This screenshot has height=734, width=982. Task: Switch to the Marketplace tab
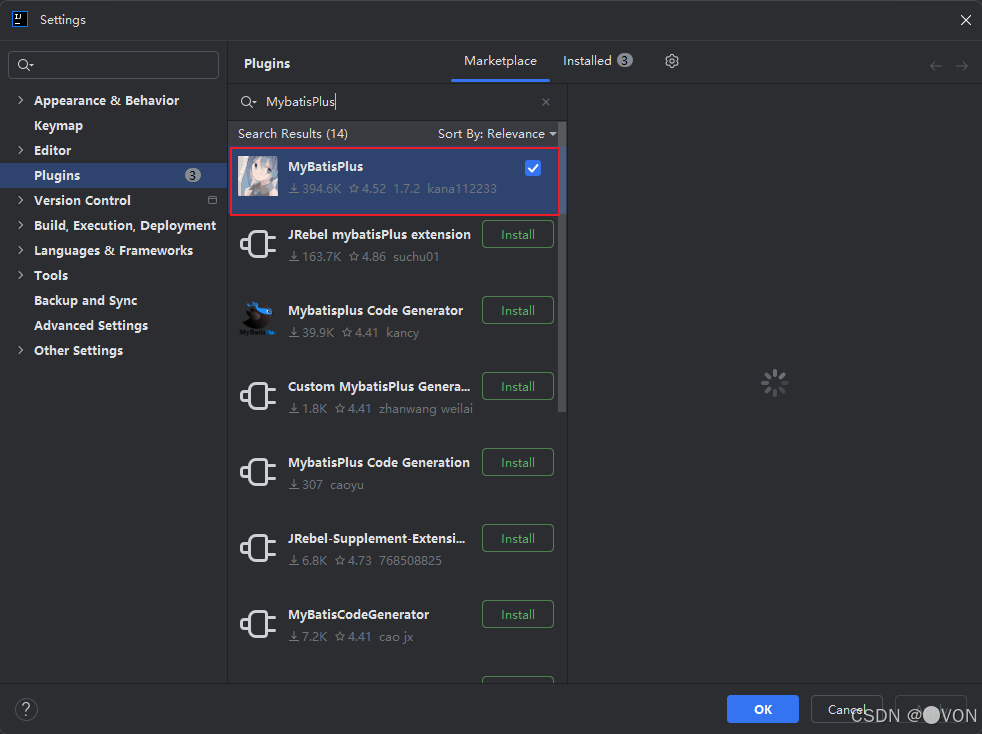tap(500, 61)
